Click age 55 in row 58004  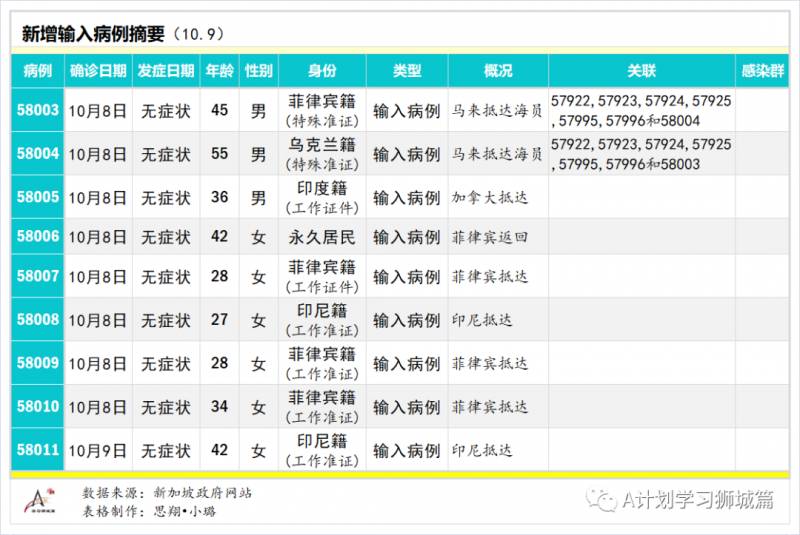[219, 154]
